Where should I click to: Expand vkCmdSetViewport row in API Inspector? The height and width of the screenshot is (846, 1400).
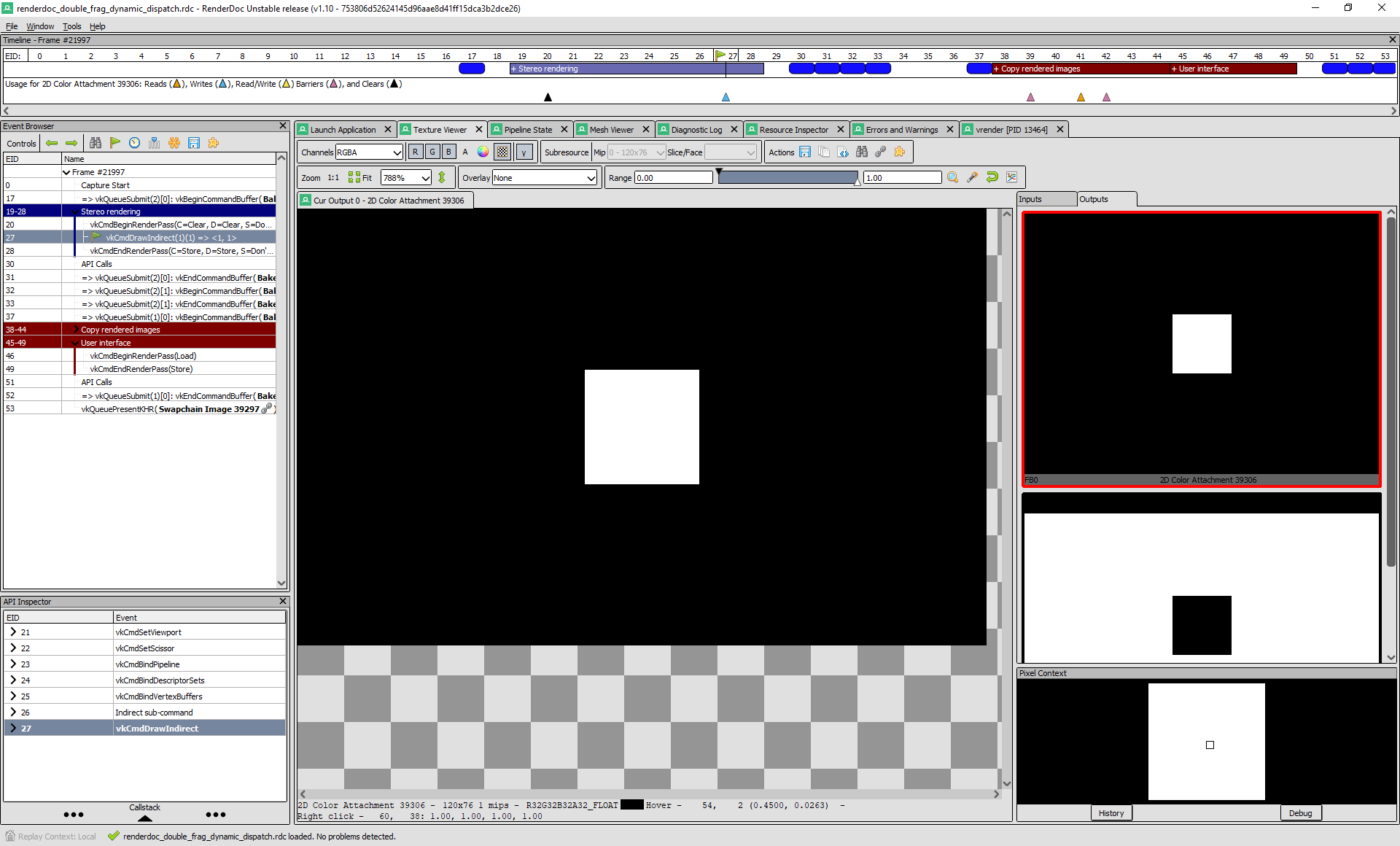pos(13,632)
